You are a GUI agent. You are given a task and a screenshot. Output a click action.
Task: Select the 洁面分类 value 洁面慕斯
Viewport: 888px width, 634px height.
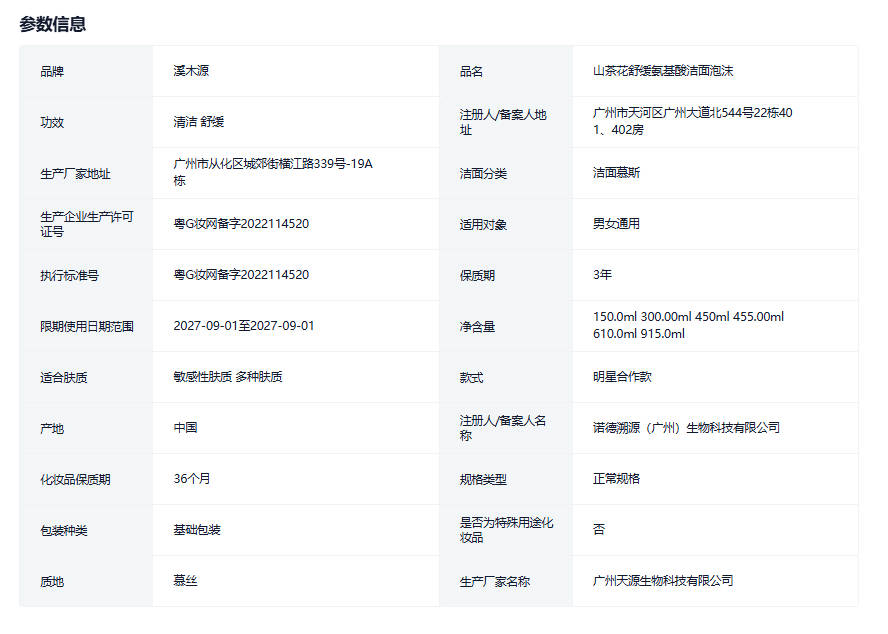coord(616,173)
